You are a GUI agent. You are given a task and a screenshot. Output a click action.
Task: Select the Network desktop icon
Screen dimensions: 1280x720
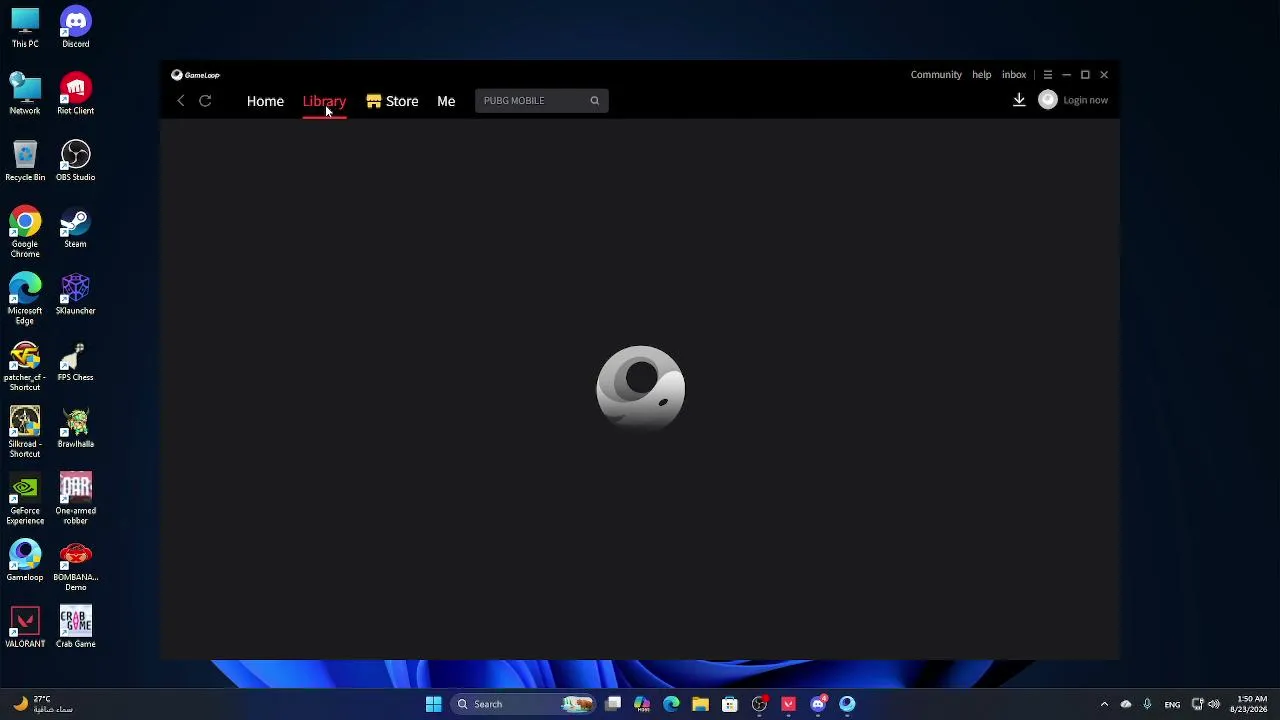point(25,94)
